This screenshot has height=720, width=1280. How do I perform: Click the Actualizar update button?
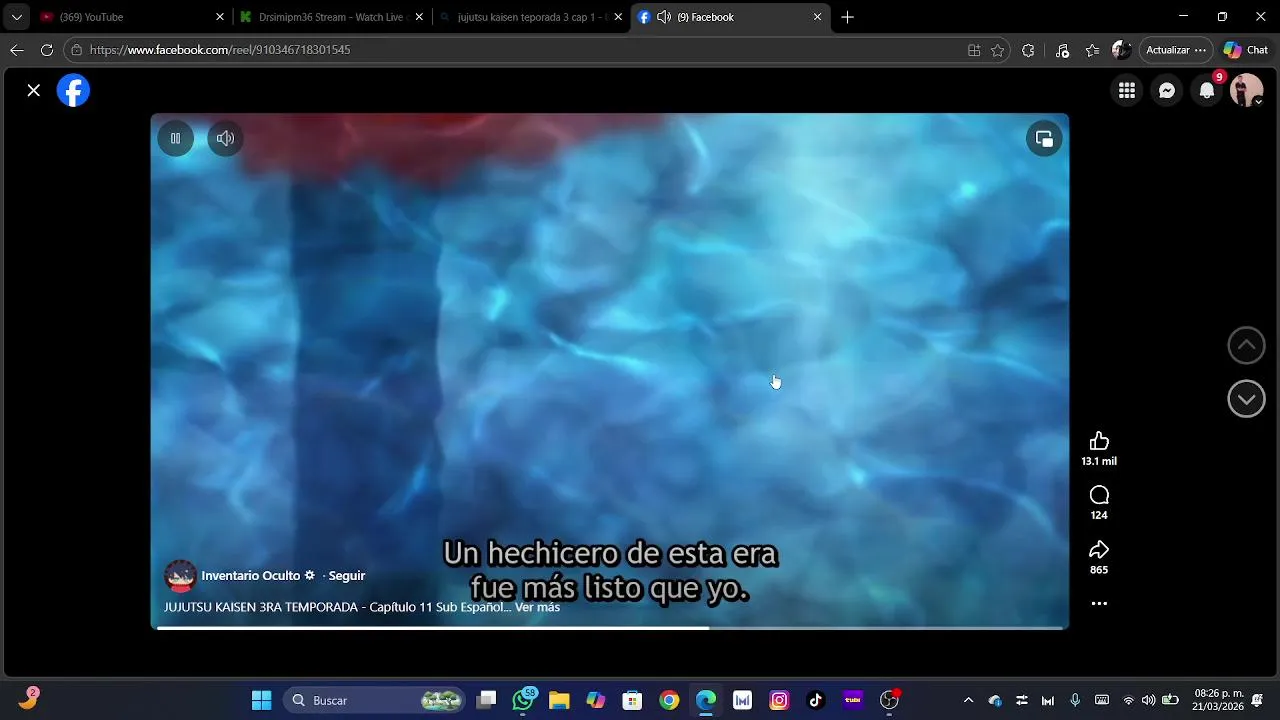(1176, 50)
